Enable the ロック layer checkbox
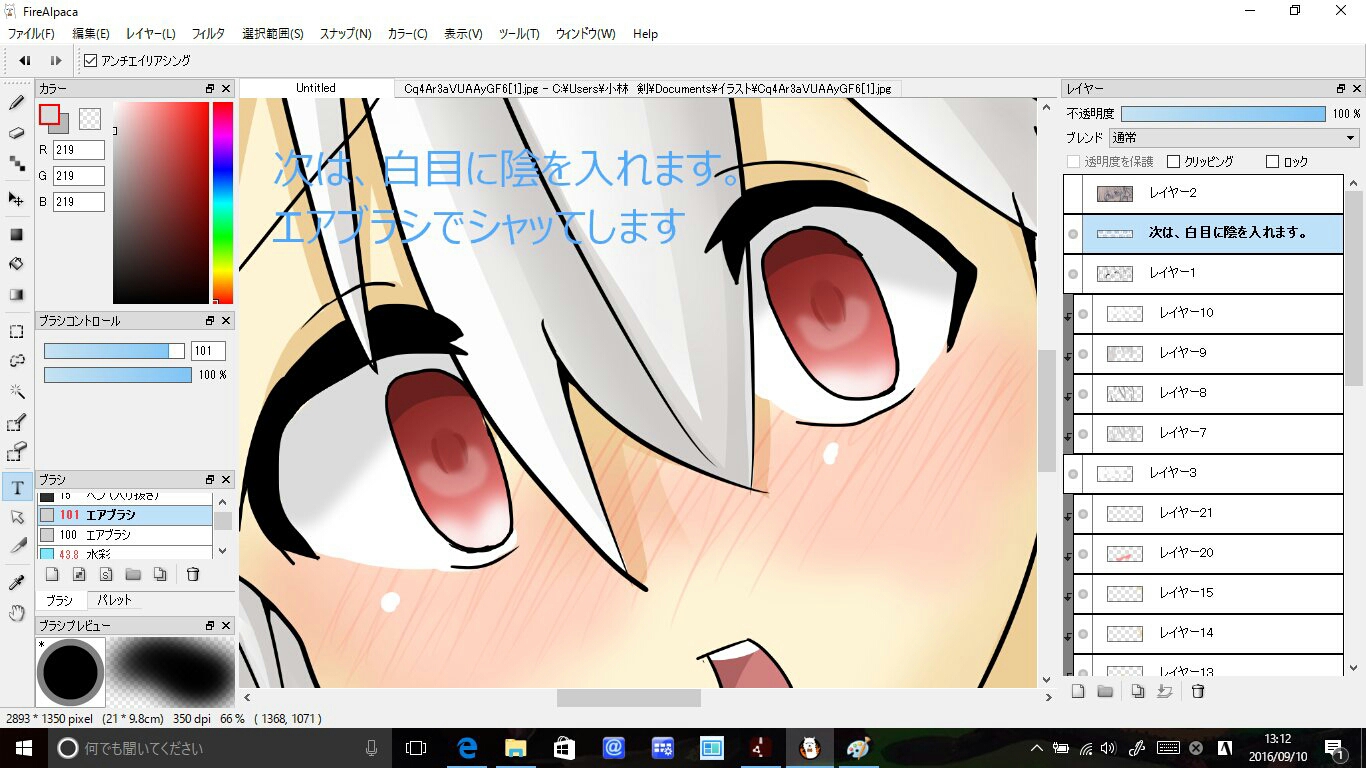This screenshot has height=768, width=1366. click(1272, 161)
